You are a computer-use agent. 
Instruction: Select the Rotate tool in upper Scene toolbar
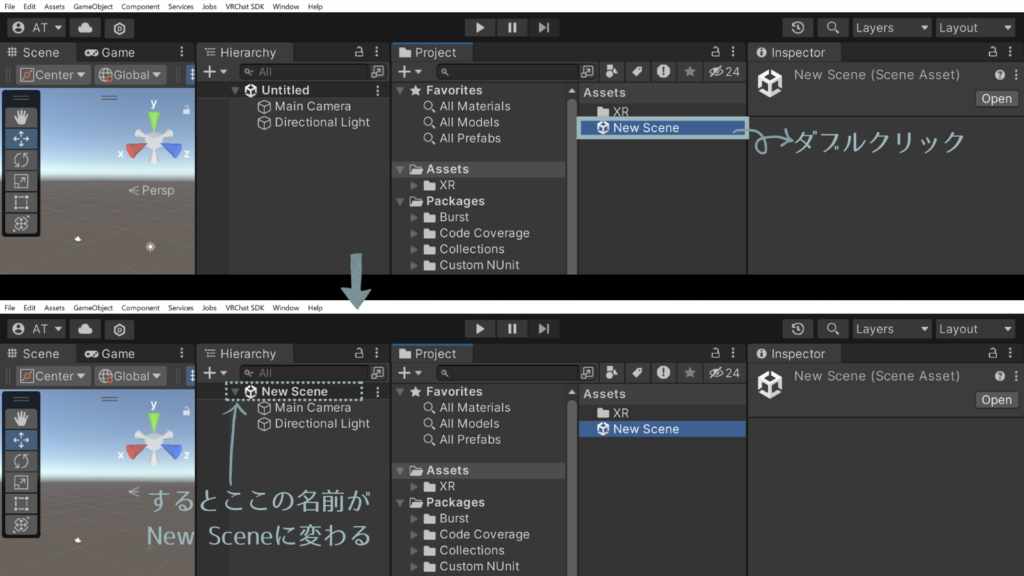click(21, 160)
